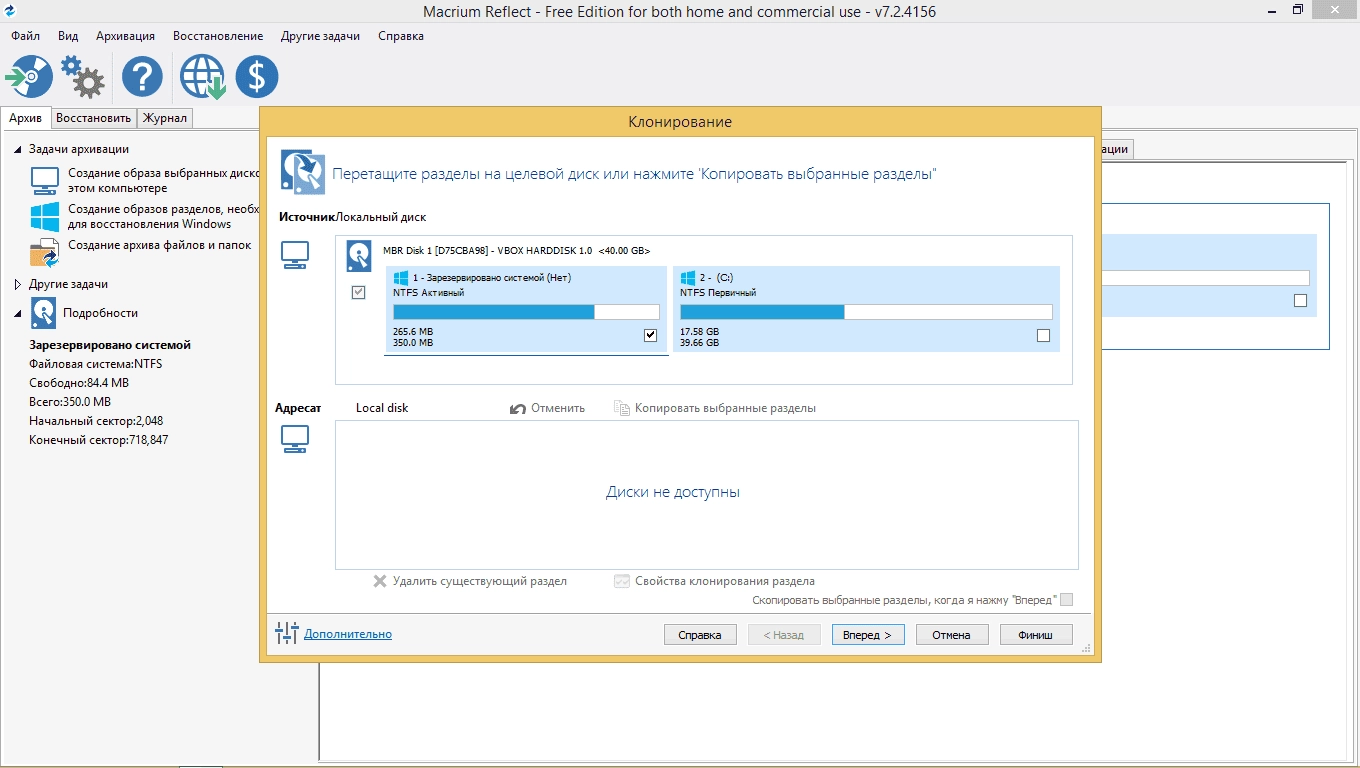1360x768 pixels.
Task: Click the destination computer monitor icon
Action: tap(295, 440)
